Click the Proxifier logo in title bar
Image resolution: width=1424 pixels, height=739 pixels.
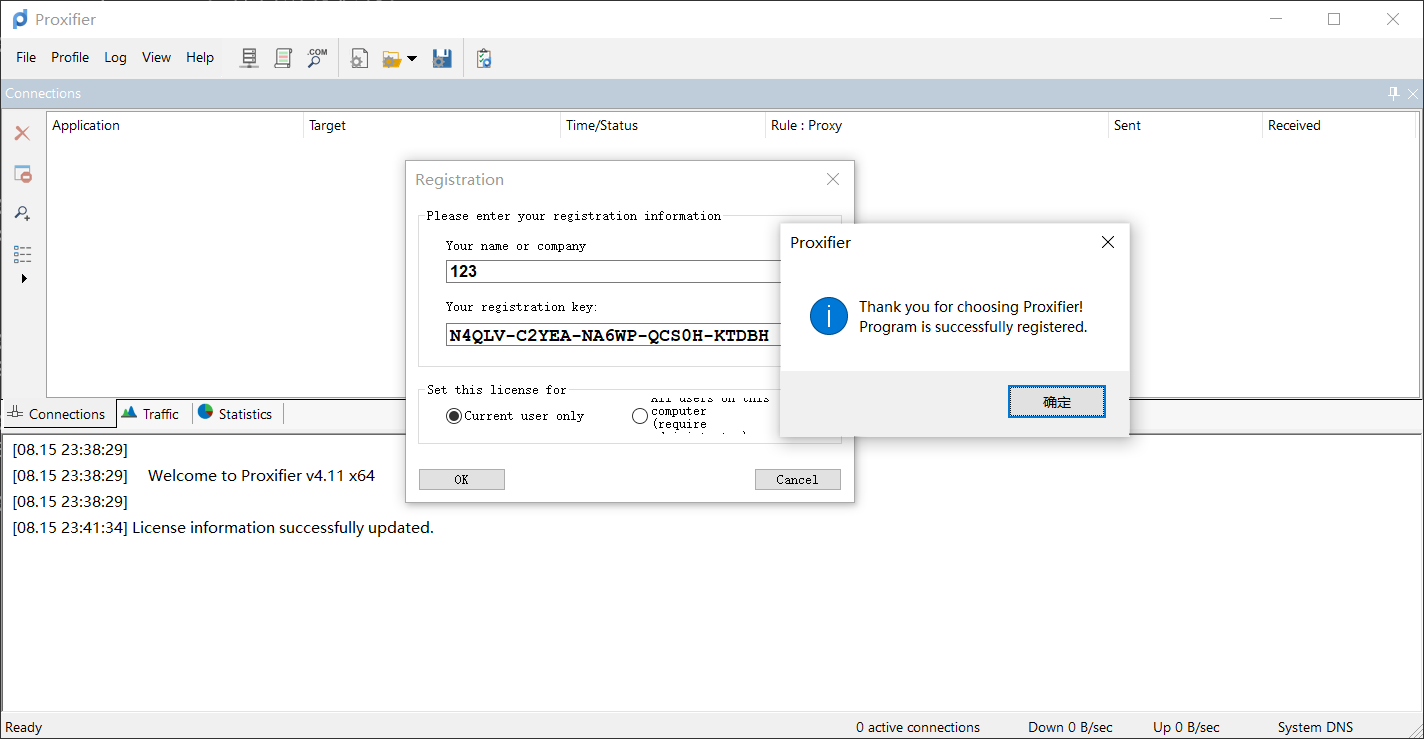[20, 19]
